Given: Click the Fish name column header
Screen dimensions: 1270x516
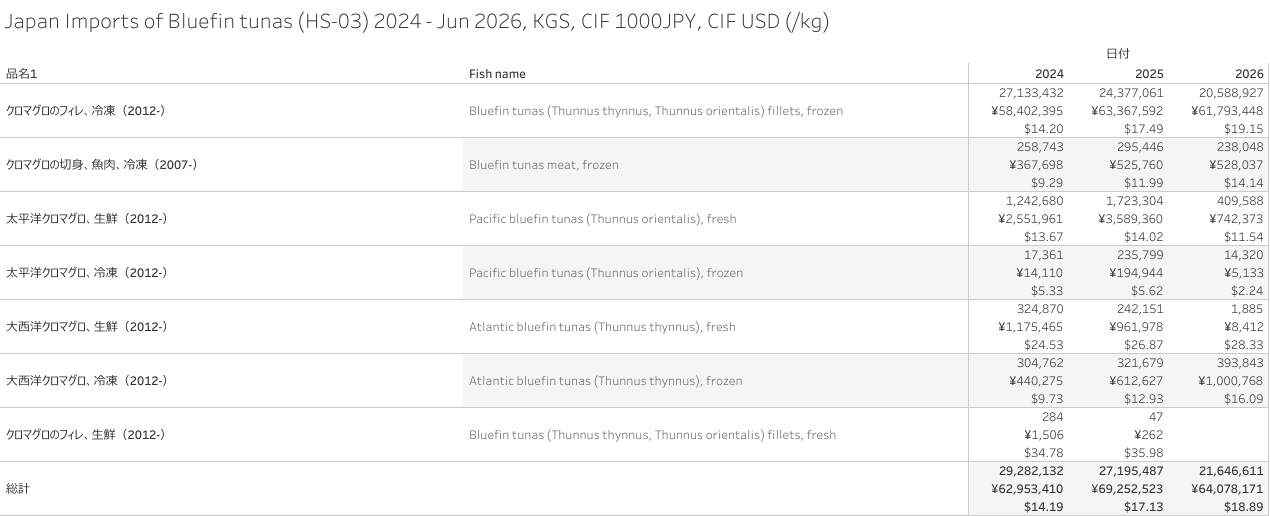Looking at the screenshot, I should (x=497, y=73).
